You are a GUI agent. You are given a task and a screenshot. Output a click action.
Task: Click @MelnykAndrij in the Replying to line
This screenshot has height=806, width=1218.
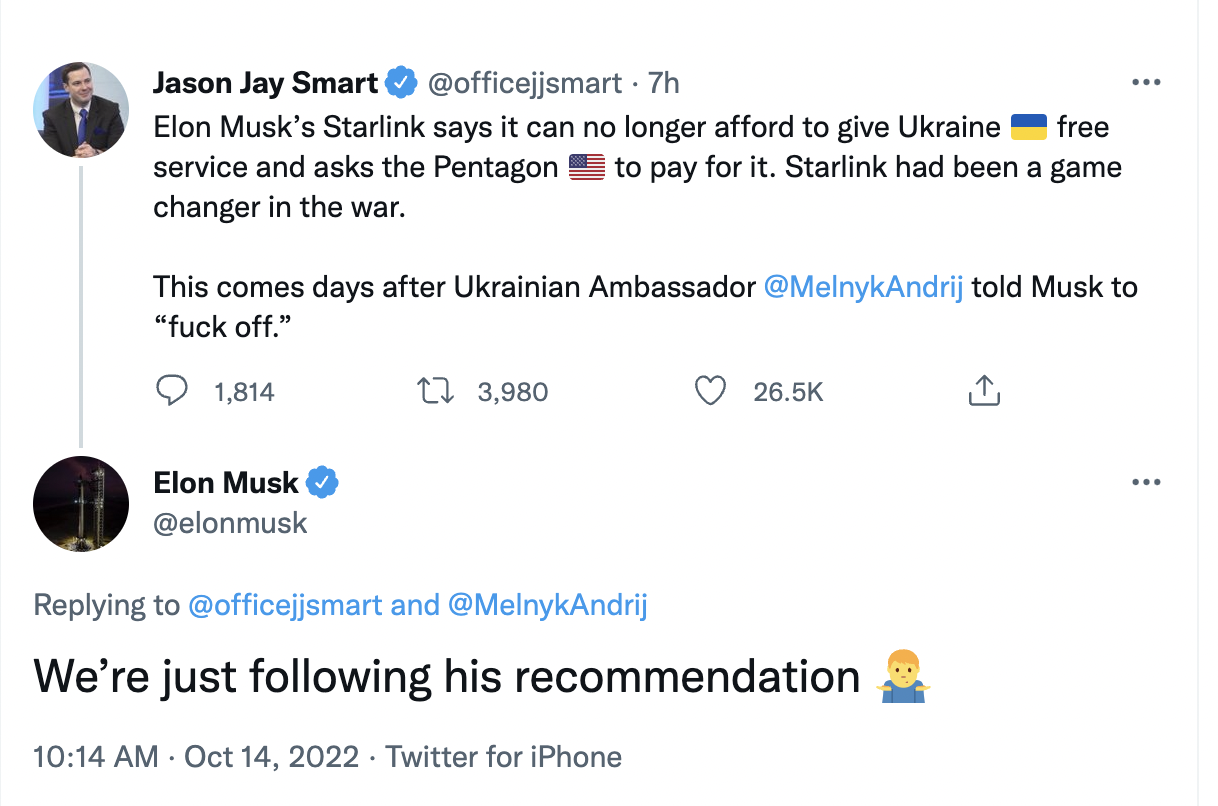coord(547,605)
